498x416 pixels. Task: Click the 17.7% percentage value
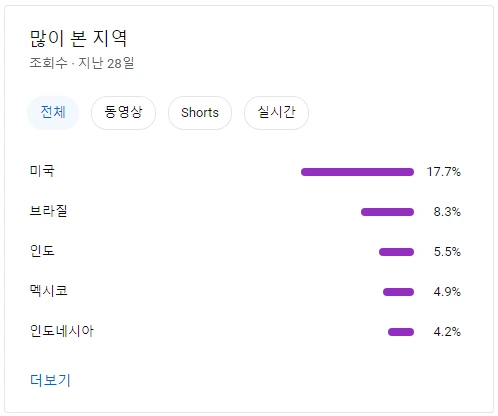(x=444, y=172)
